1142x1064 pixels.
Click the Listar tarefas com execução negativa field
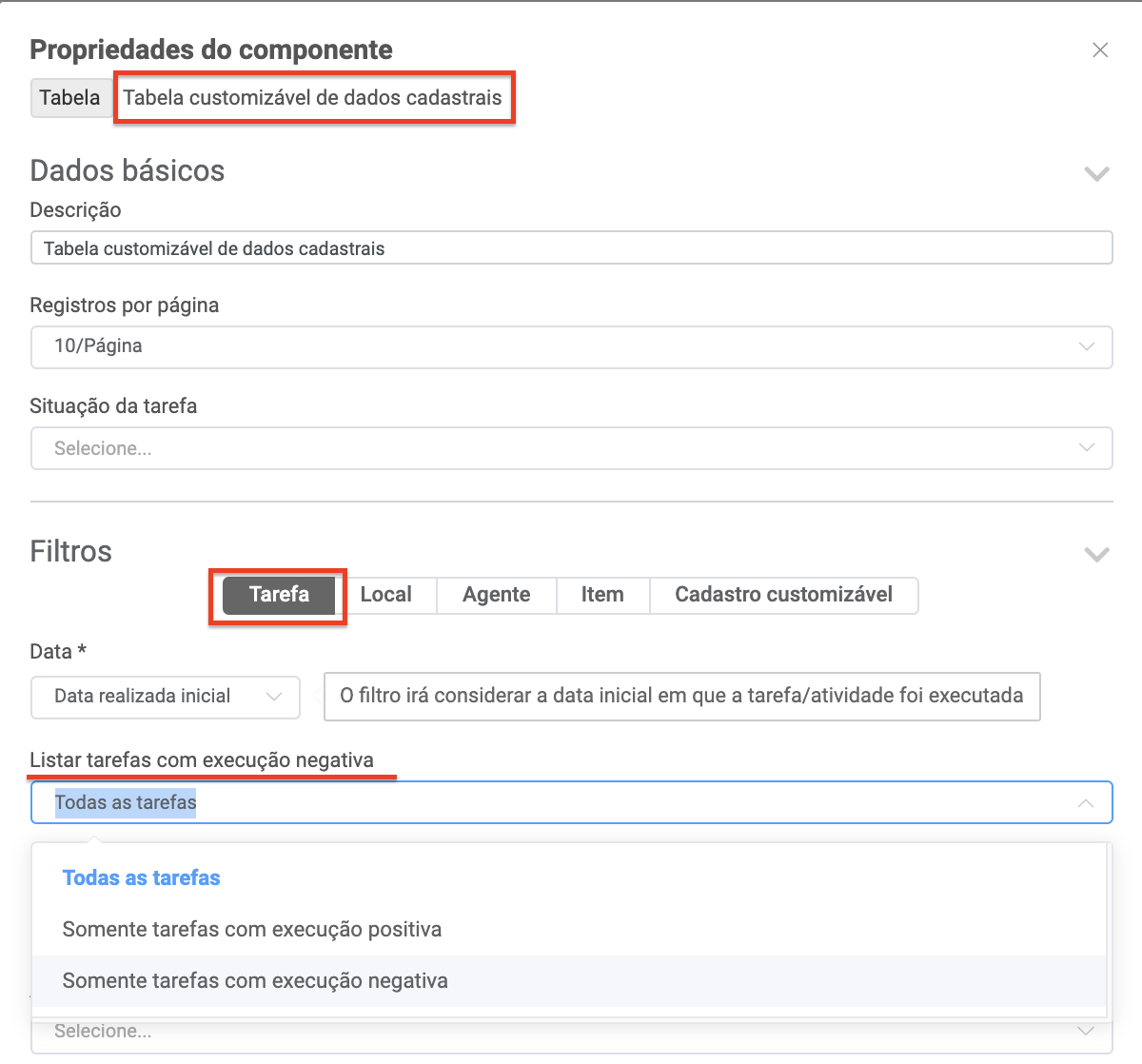click(x=571, y=803)
